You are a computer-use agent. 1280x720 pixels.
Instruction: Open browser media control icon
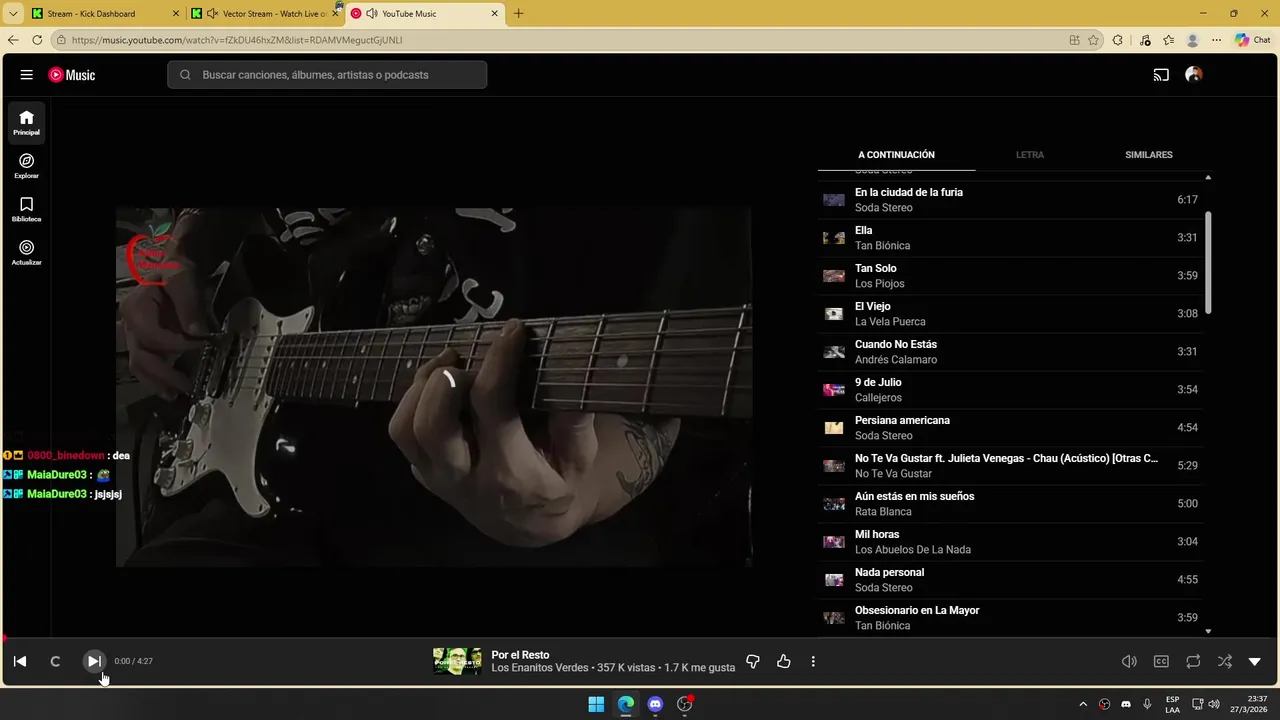[1144, 40]
